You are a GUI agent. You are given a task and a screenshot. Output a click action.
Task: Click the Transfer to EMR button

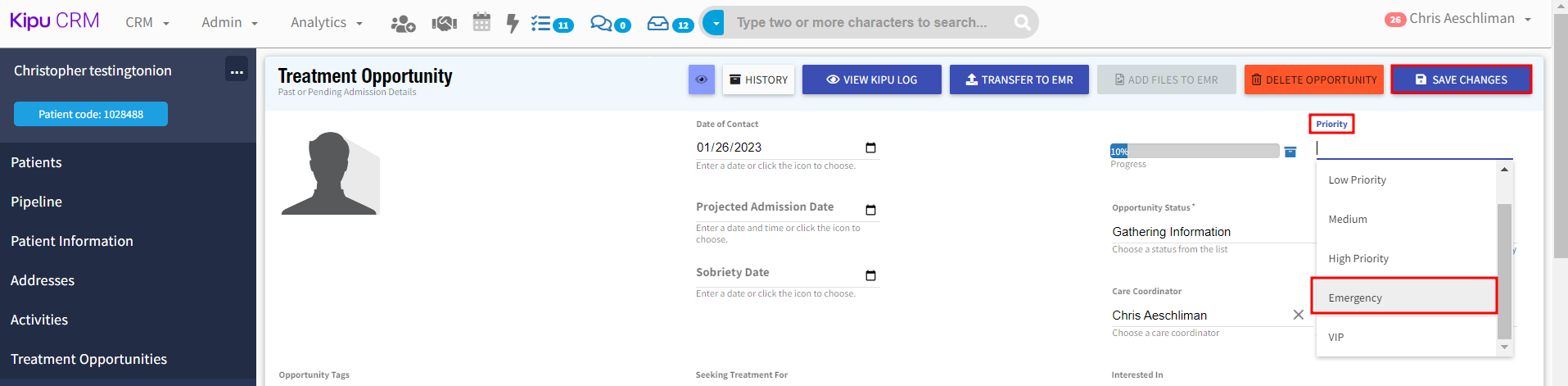(1019, 79)
